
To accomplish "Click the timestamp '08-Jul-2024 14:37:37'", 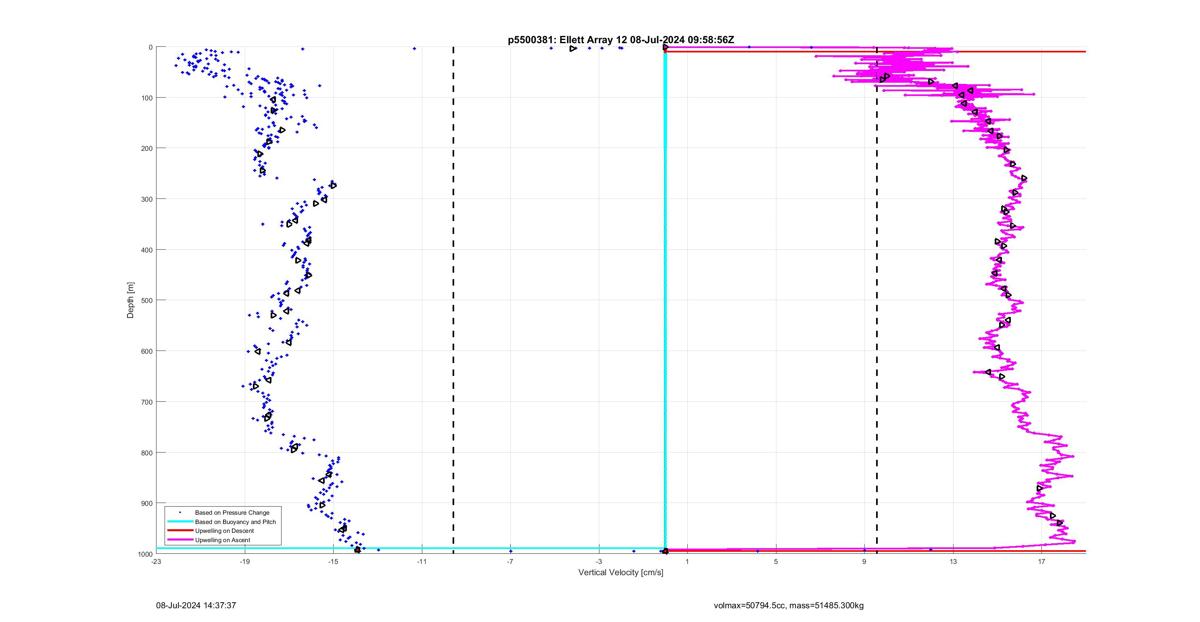I will [196, 605].
